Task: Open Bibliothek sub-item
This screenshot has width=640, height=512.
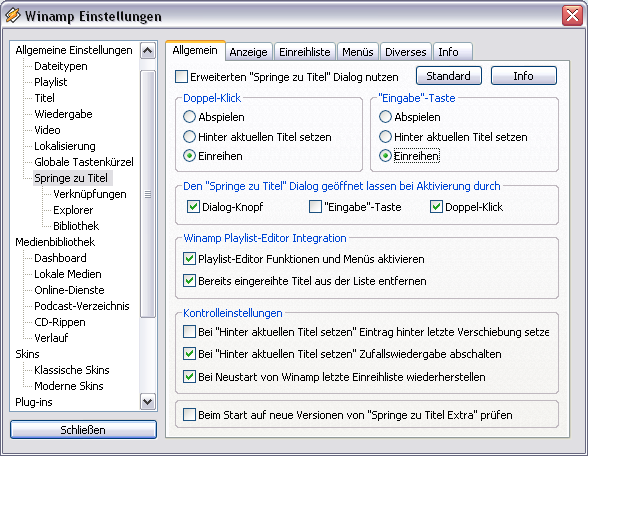Action: (76, 226)
